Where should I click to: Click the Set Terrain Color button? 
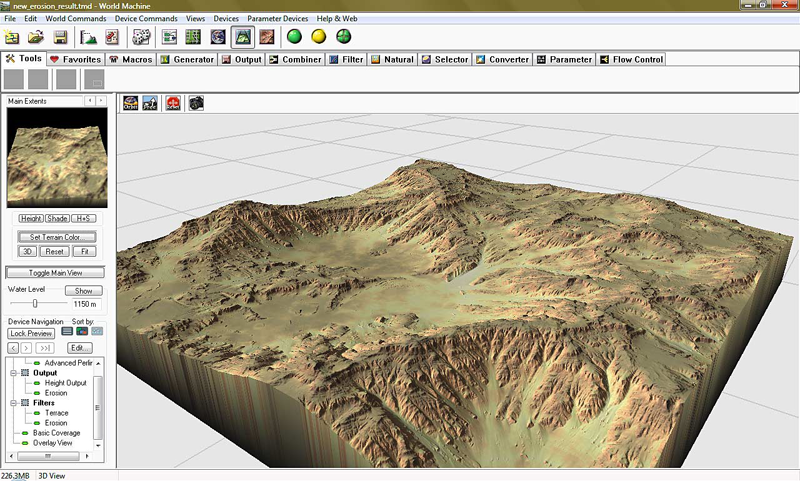[x=57, y=237]
